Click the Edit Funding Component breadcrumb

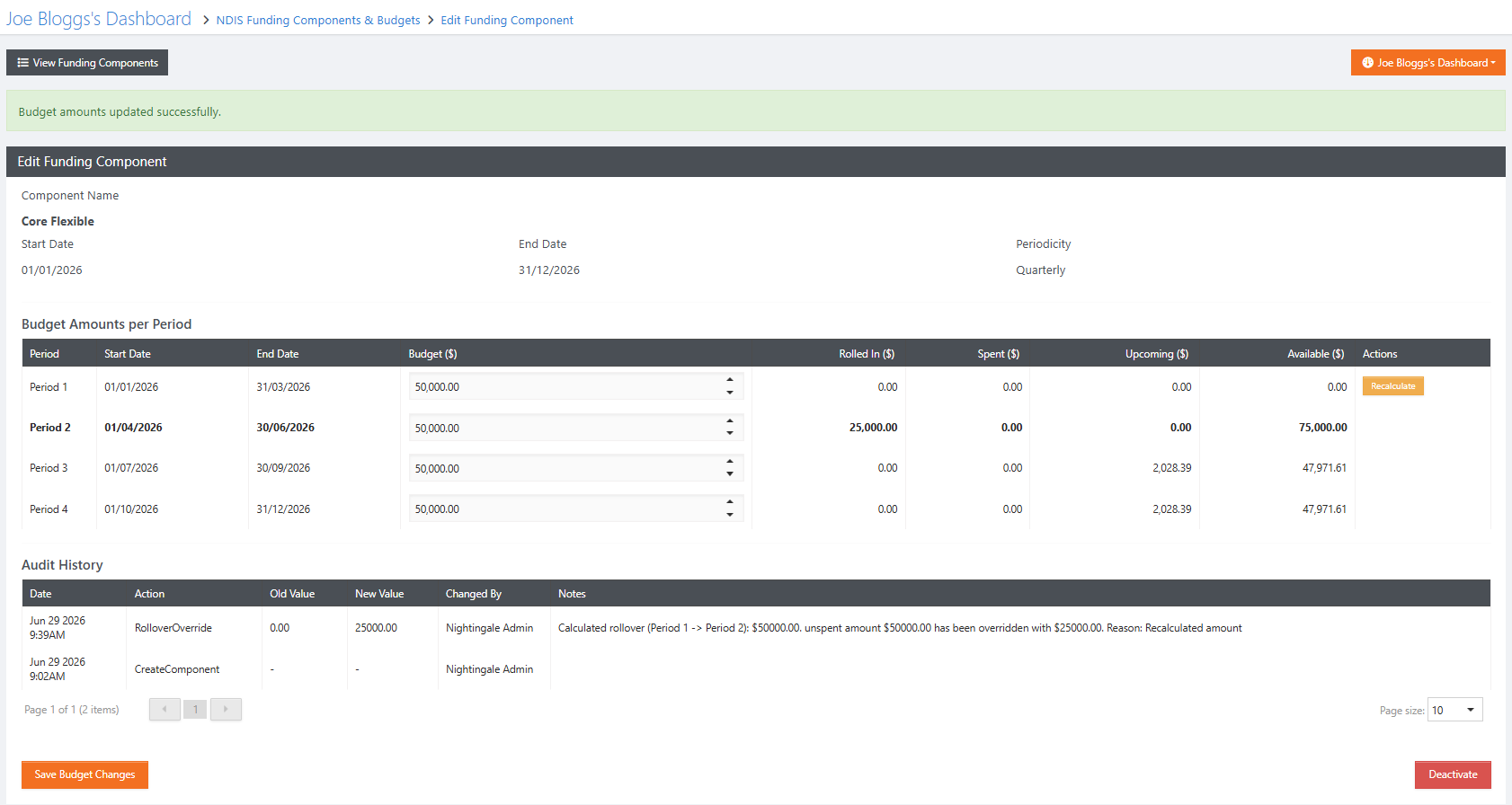click(507, 20)
